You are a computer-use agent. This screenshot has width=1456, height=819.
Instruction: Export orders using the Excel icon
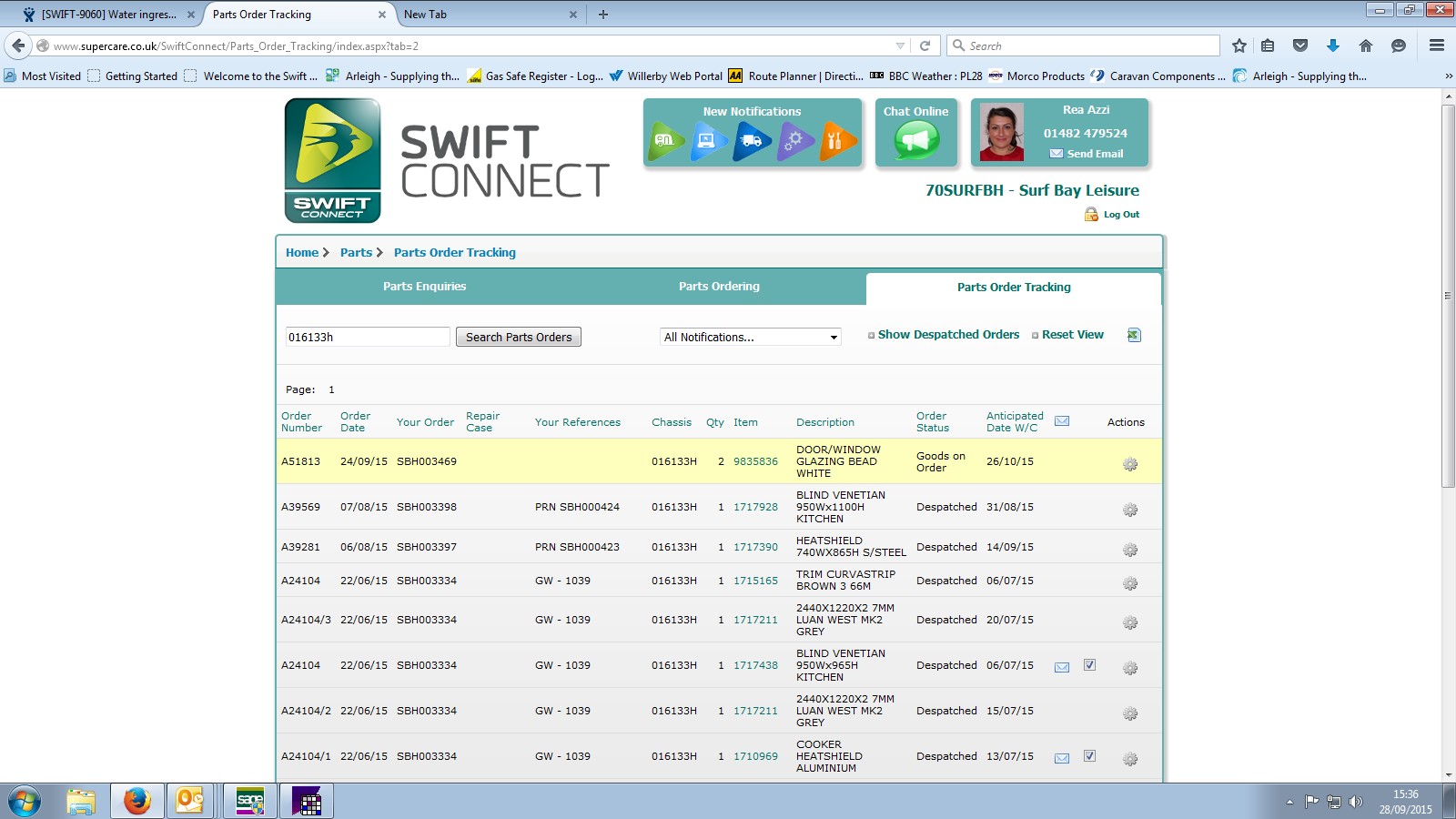[x=1134, y=335]
